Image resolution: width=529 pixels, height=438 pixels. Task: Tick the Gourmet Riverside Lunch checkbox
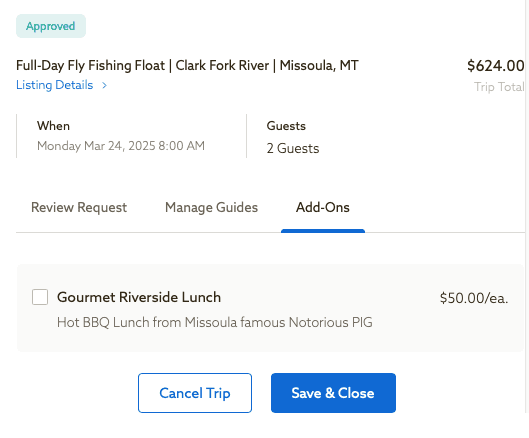(40, 297)
